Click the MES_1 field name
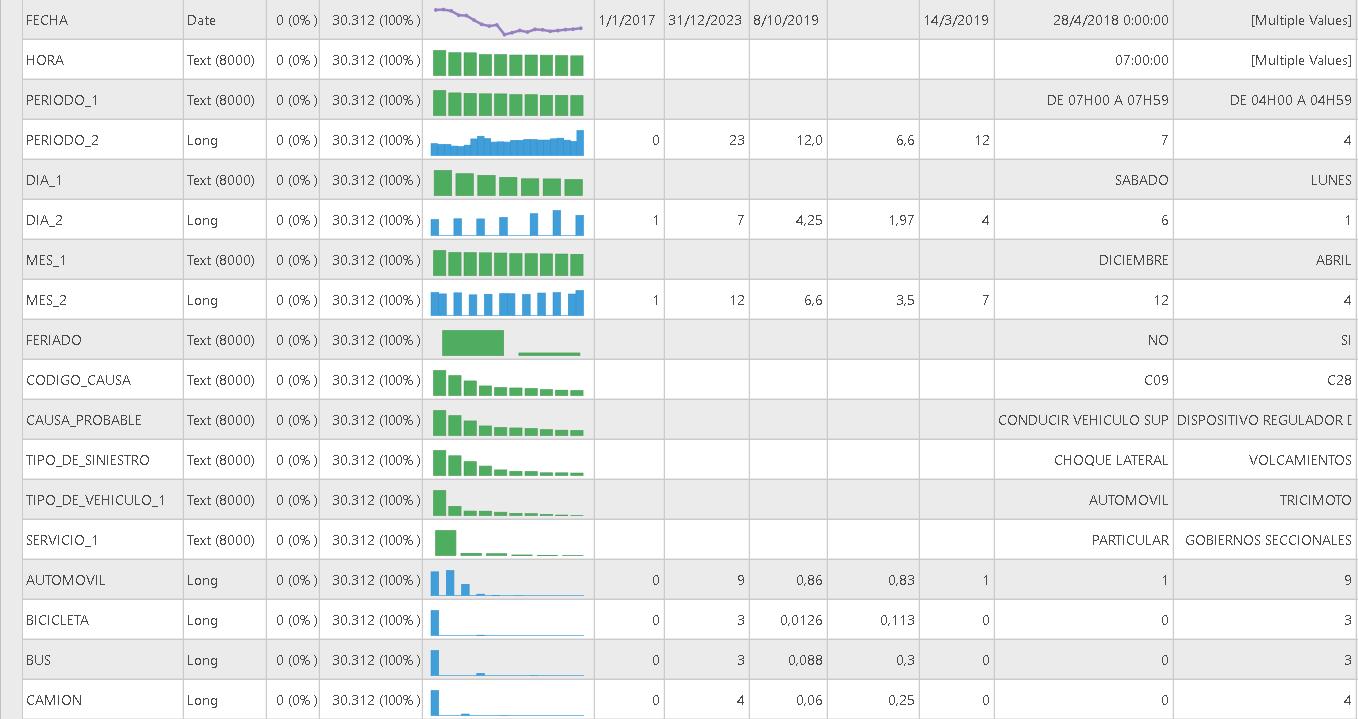1358x719 pixels. click(x=46, y=260)
